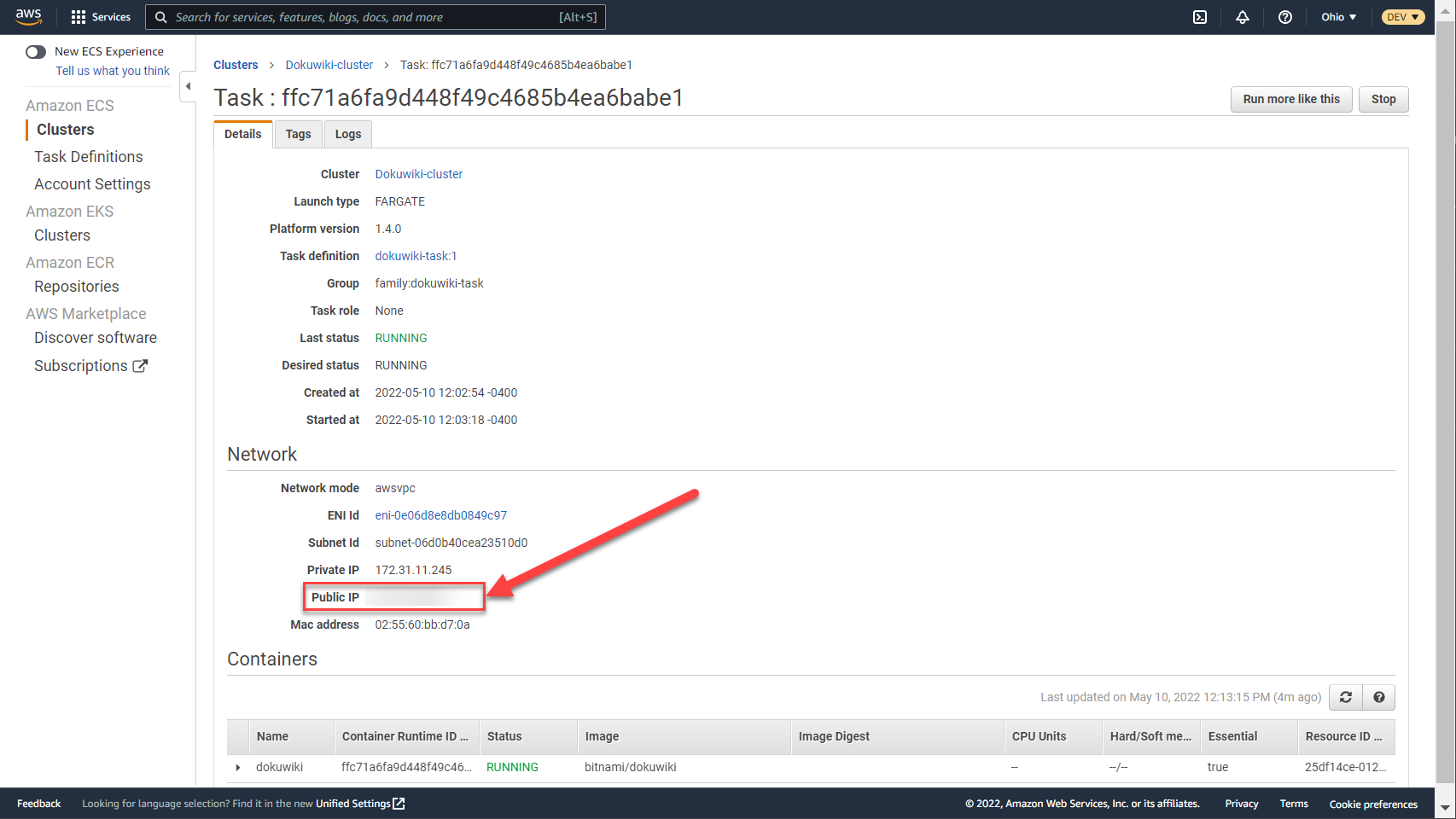The image size is (1456, 819).
Task: Expand the dokuwiki container row
Action: (238, 768)
